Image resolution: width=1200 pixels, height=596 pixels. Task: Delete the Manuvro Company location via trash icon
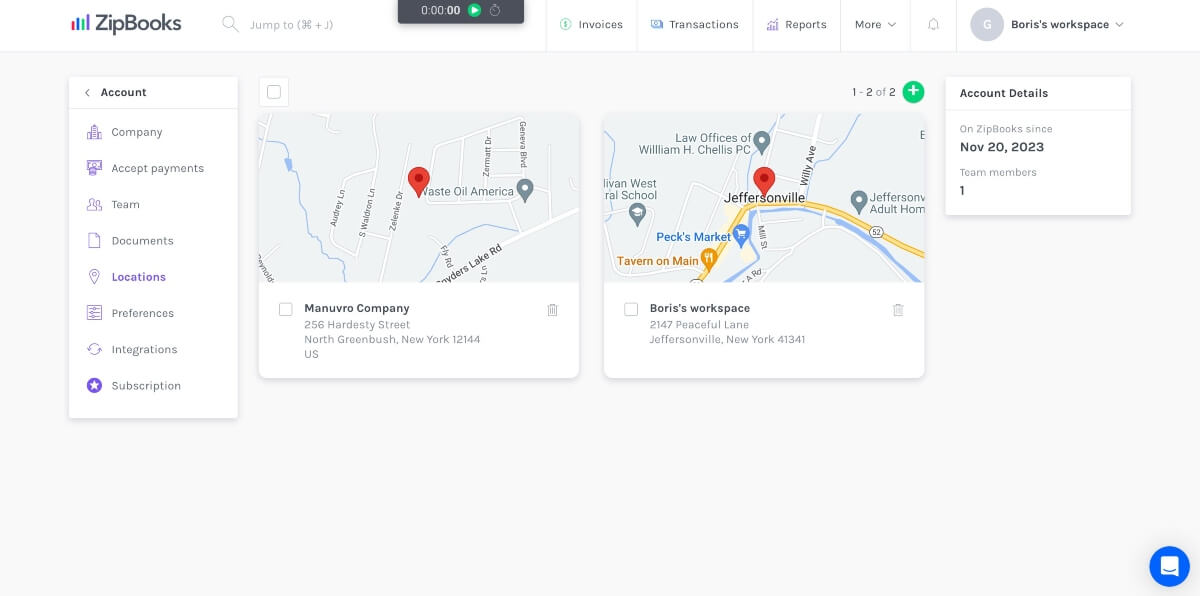tap(552, 310)
